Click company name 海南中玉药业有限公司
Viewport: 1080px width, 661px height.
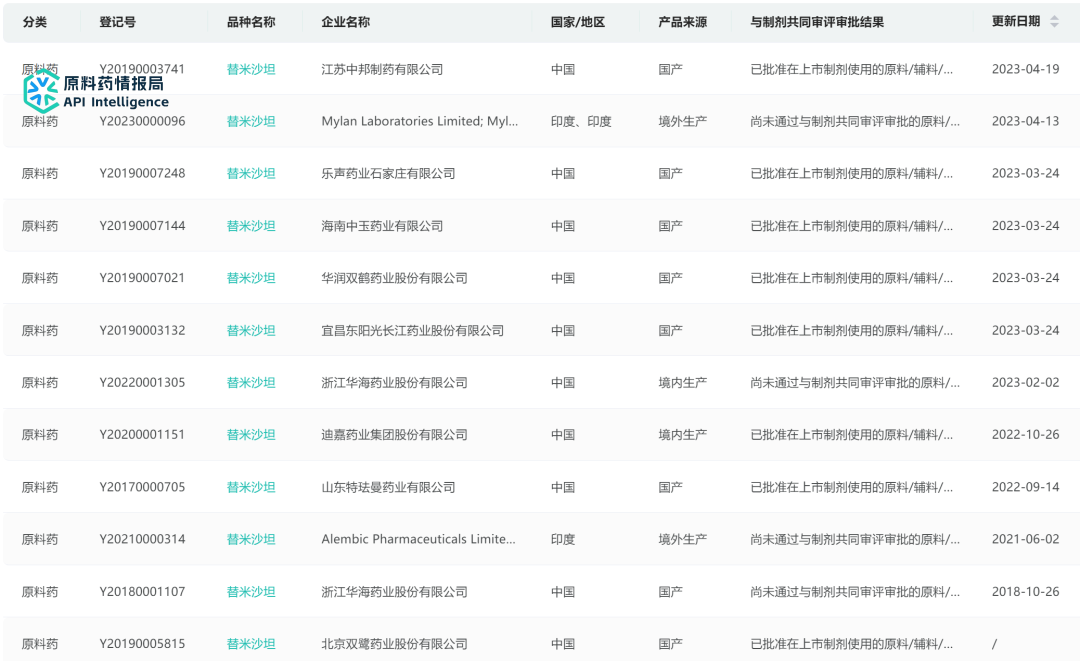point(382,226)
